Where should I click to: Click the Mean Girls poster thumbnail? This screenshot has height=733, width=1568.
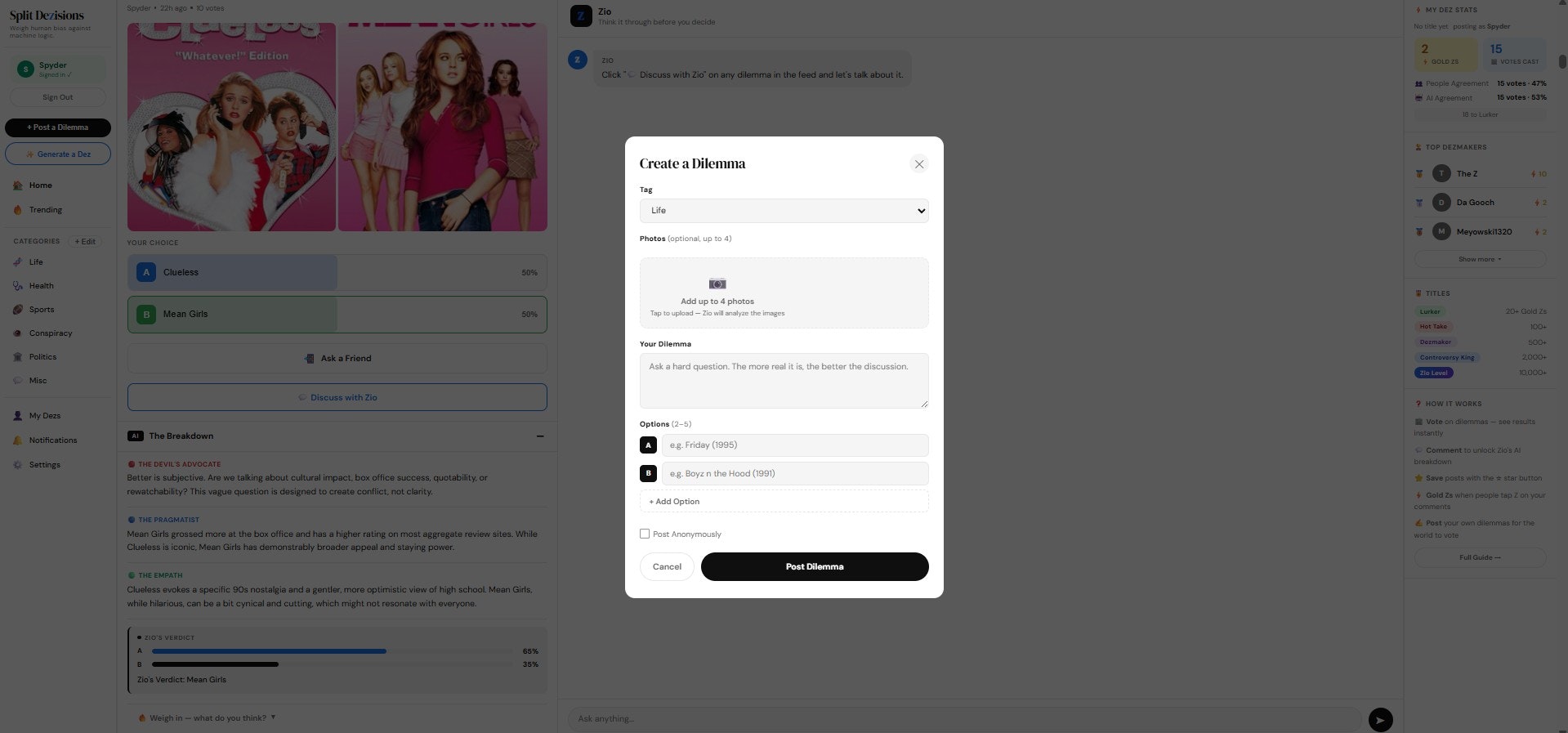tap(443, 127)
